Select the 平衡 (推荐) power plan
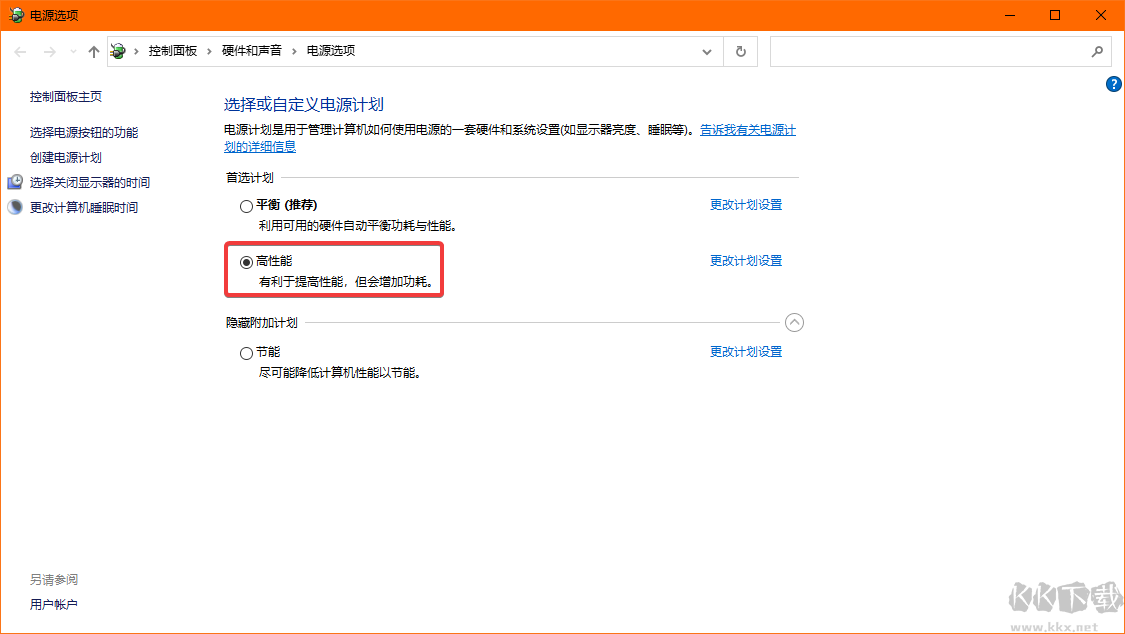Viewport: 1125px width, 634px height. pos(245,205)
